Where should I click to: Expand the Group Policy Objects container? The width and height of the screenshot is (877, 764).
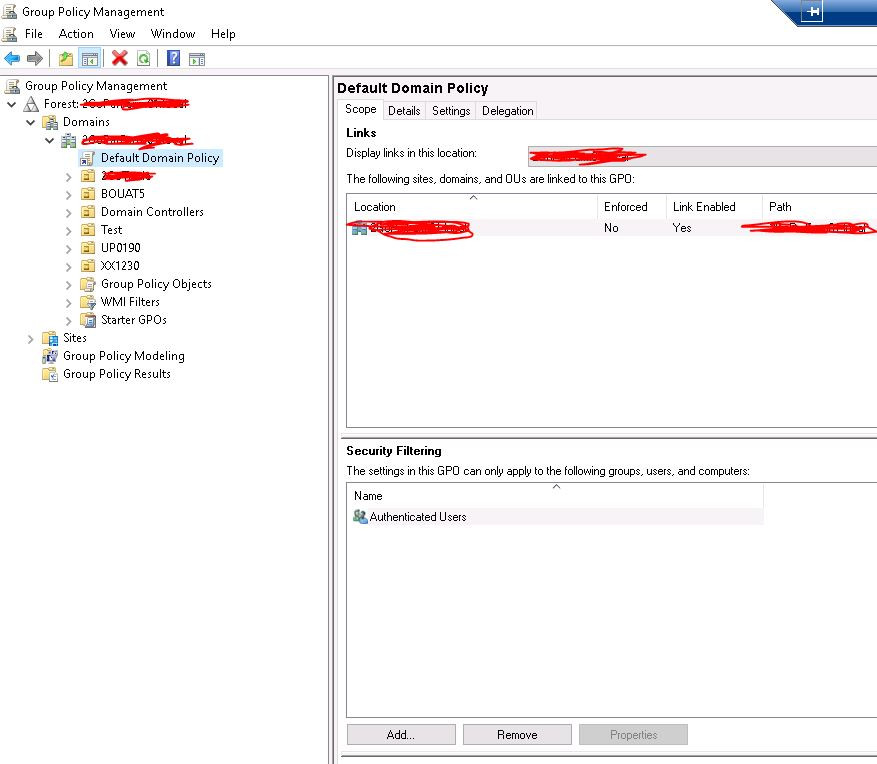pyautogui.click(x=68, y=285)
